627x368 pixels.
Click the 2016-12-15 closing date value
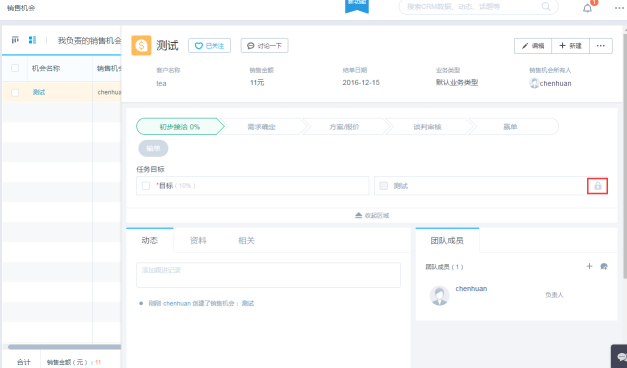click(361, 82)
